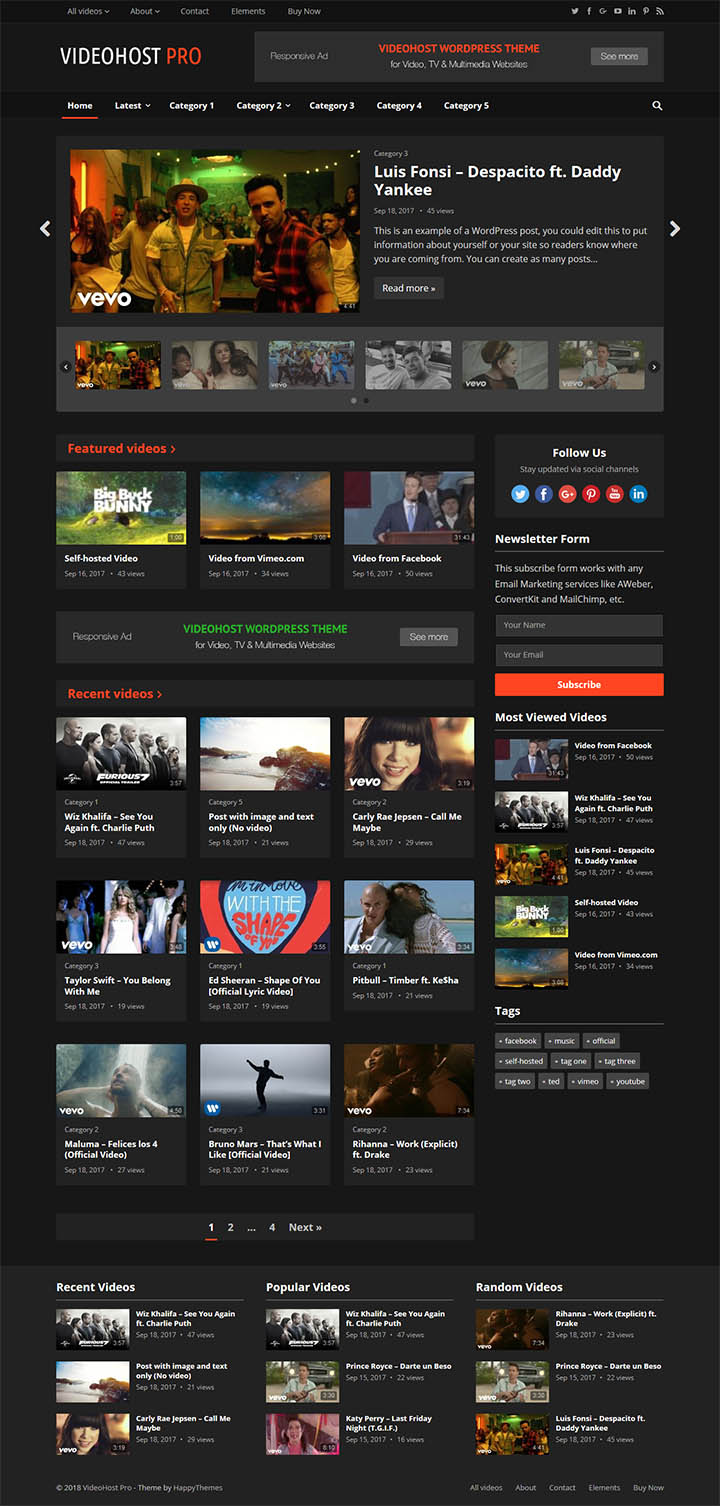Image resolution: width=720 pixels, height=1506 pixels.
Task: Click the YouTube circle under Follow Us
Action: click(x=614, y=493)
